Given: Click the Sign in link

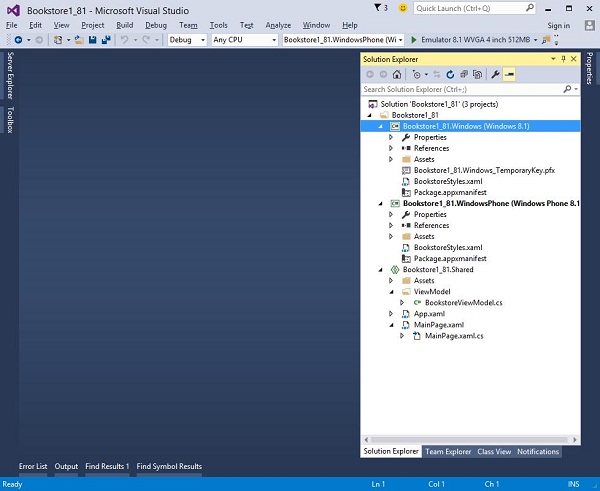Looking at the screenshot, I should [x=559, y=24].
